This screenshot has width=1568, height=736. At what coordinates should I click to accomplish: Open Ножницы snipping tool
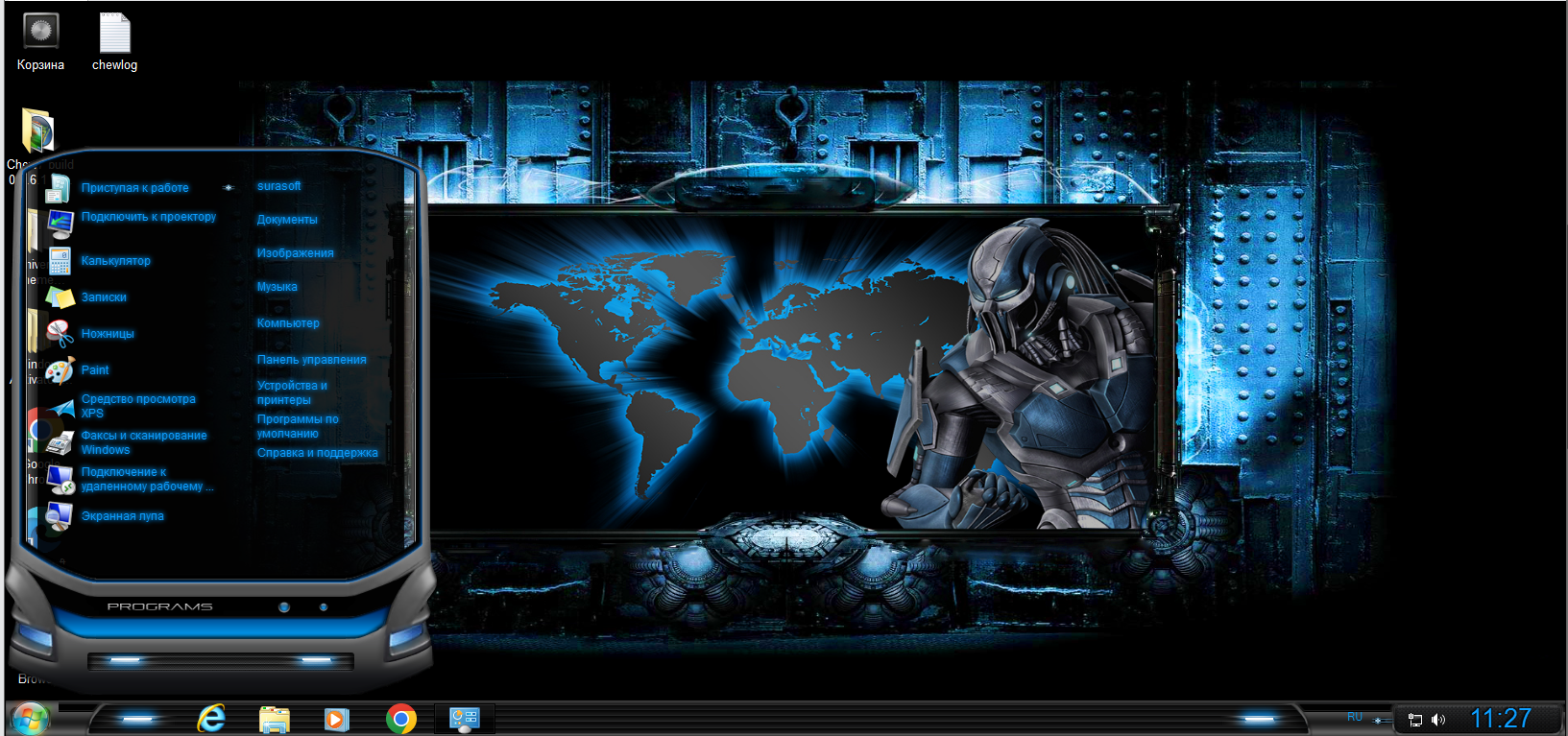pos(107,334)
